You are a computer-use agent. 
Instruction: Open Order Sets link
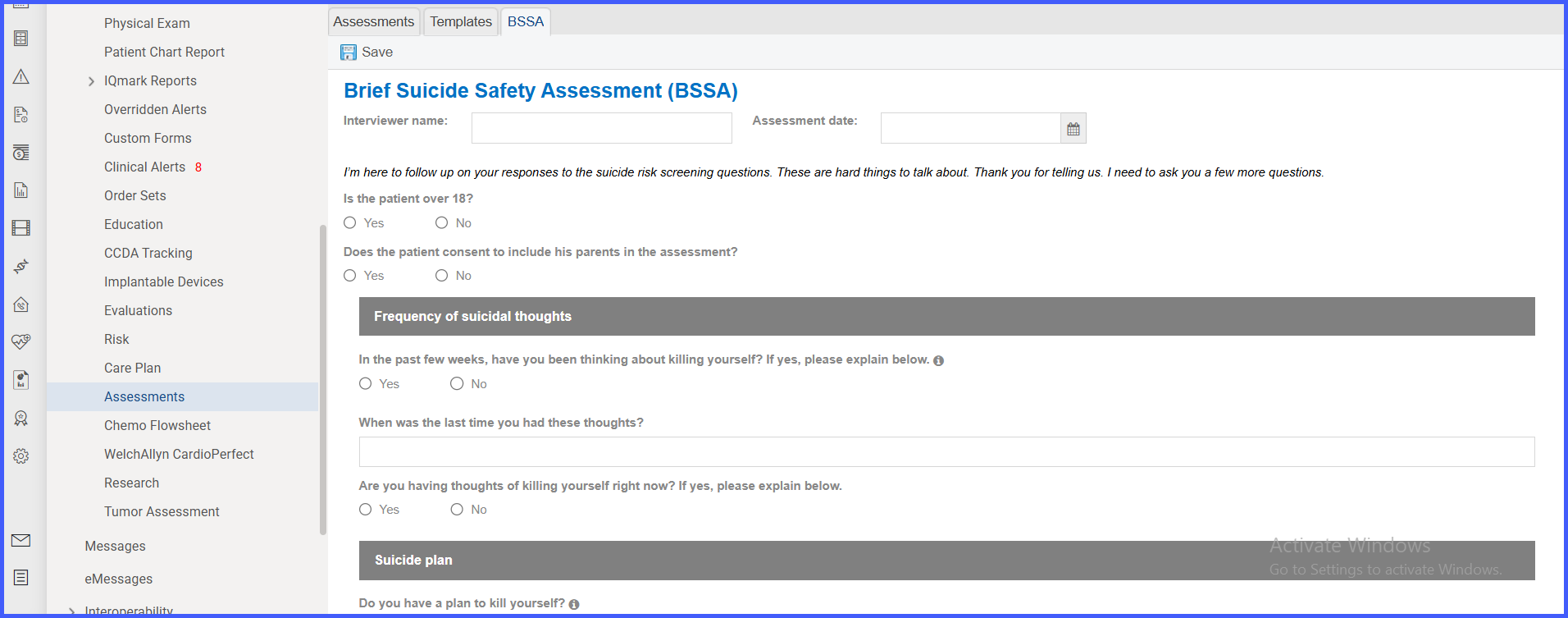pos(135,195)
